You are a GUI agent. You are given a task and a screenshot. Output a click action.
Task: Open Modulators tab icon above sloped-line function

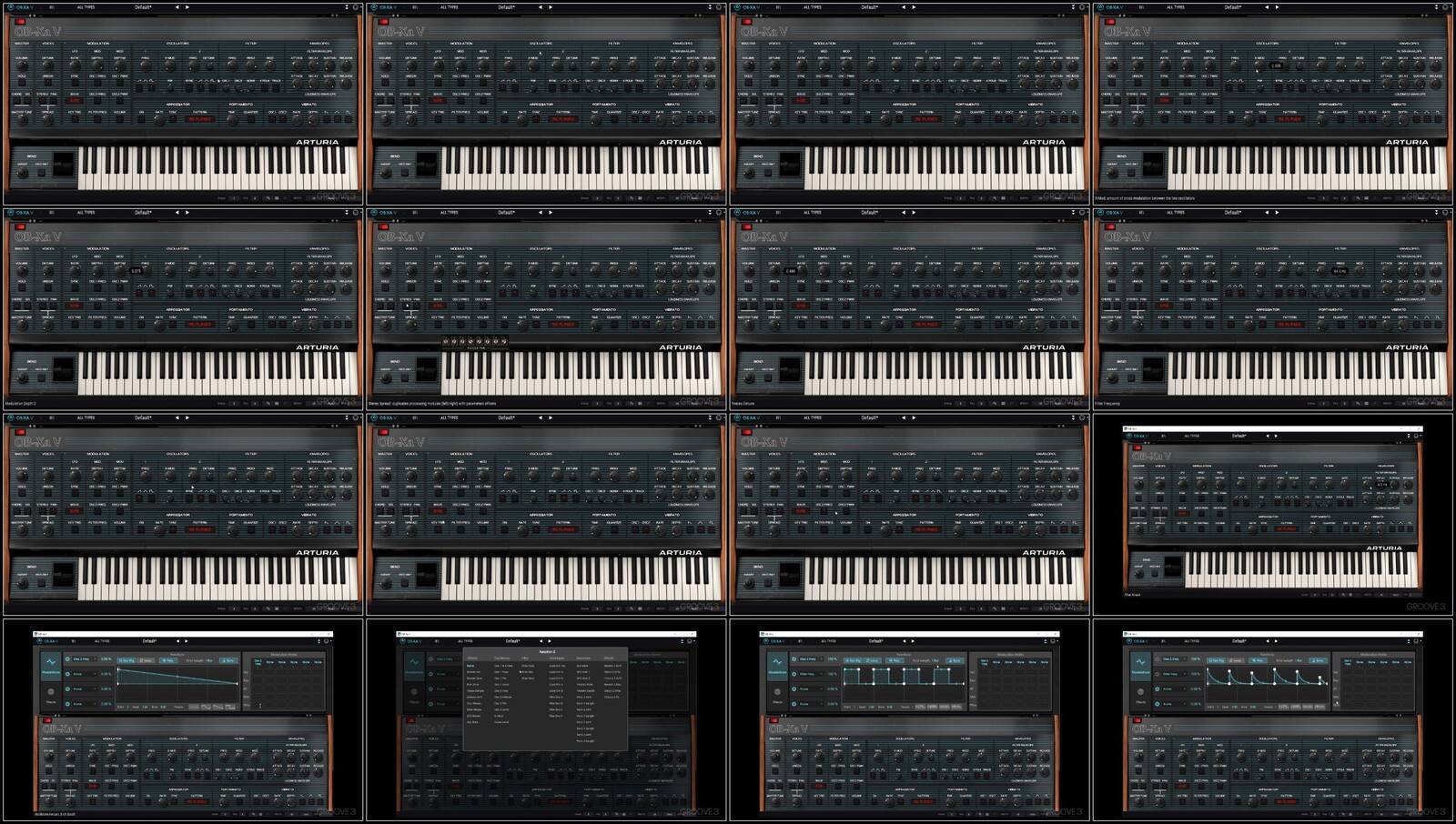[51, 665]
